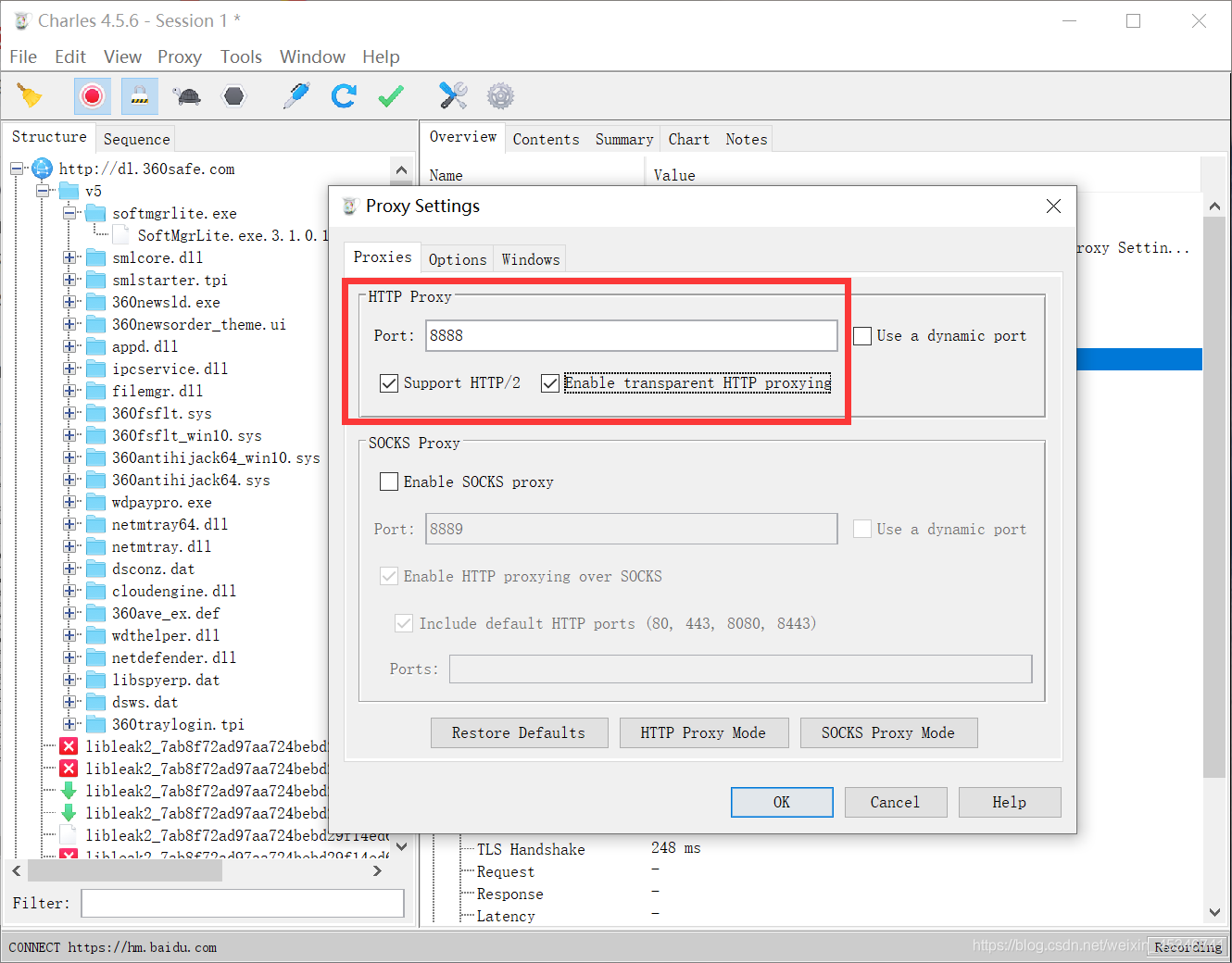Click Restore Defaults button
The image size is (1232, 963).
coord(519,732)
